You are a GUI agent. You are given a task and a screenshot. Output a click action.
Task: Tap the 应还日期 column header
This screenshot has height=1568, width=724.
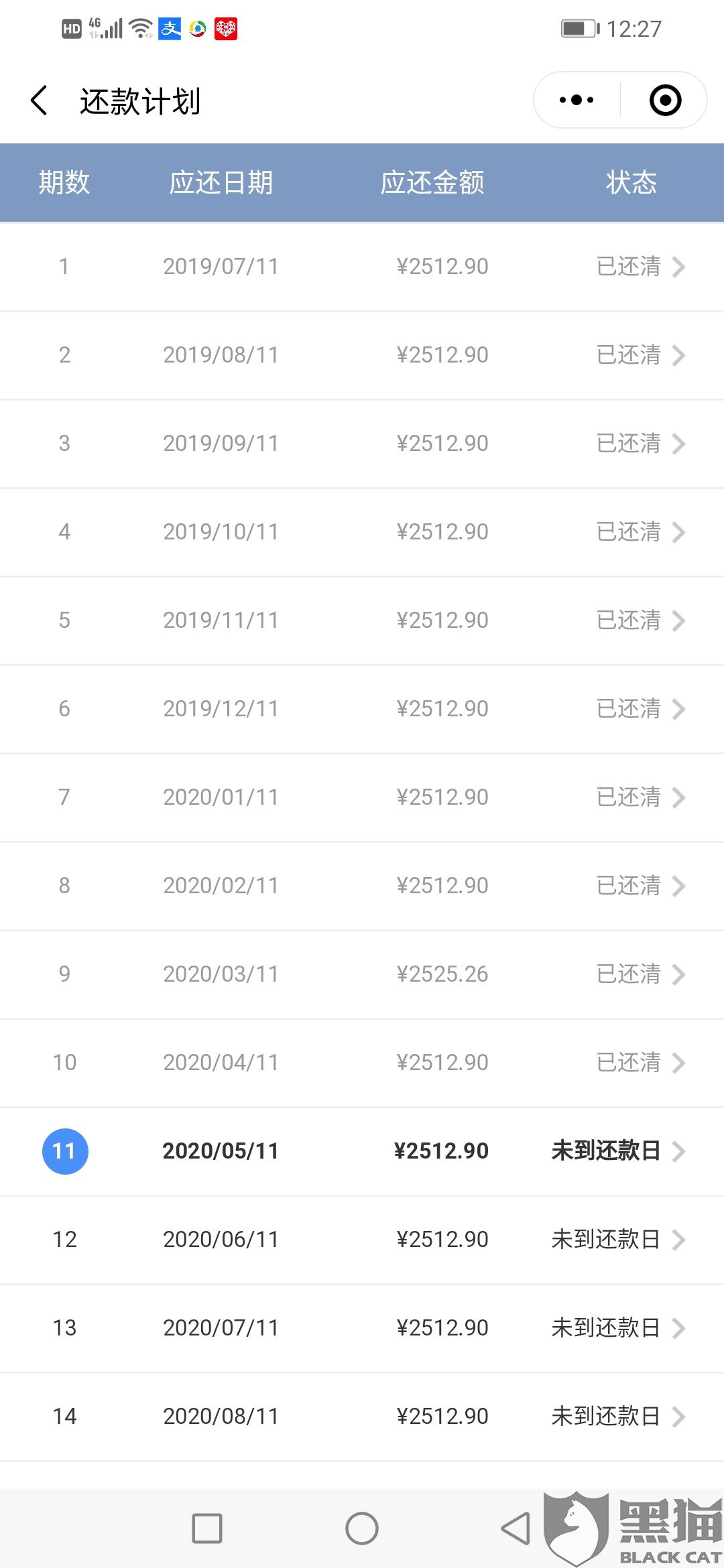221,182
